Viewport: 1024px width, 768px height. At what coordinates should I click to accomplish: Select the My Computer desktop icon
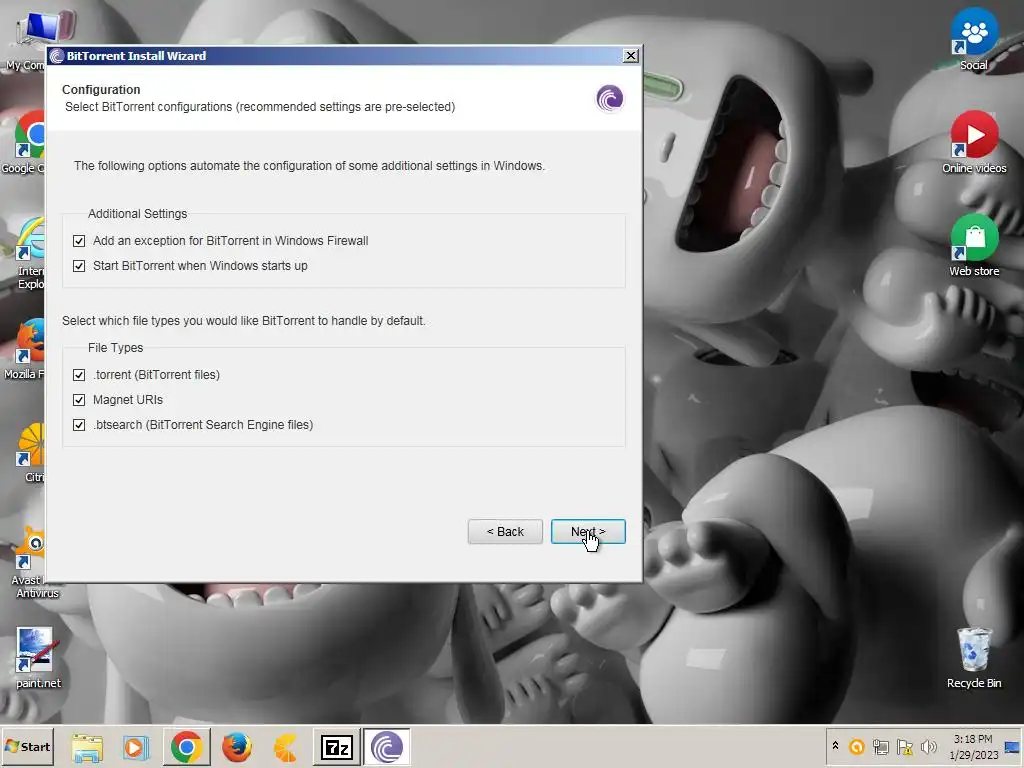tap(26, 39)
